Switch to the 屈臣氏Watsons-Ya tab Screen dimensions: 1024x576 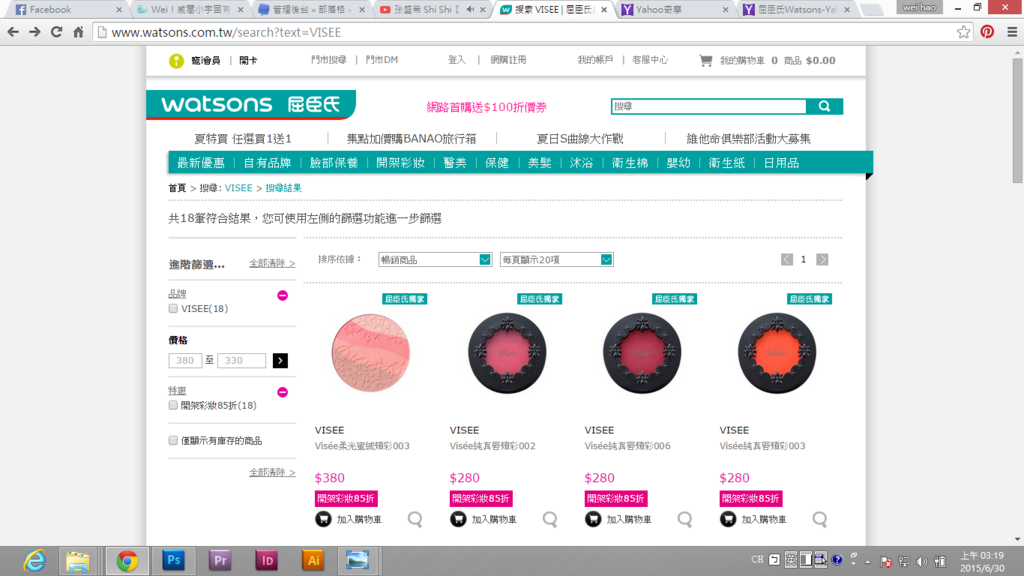point(797,10)
